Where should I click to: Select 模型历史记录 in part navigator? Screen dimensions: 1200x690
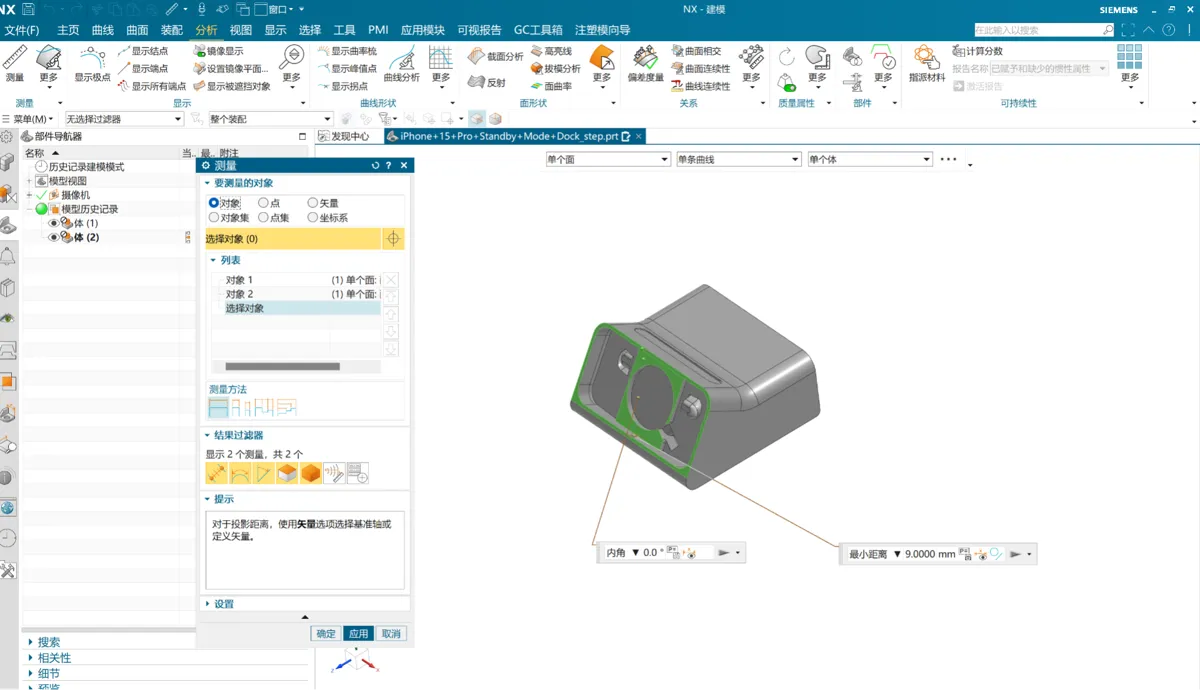(90, 209)
